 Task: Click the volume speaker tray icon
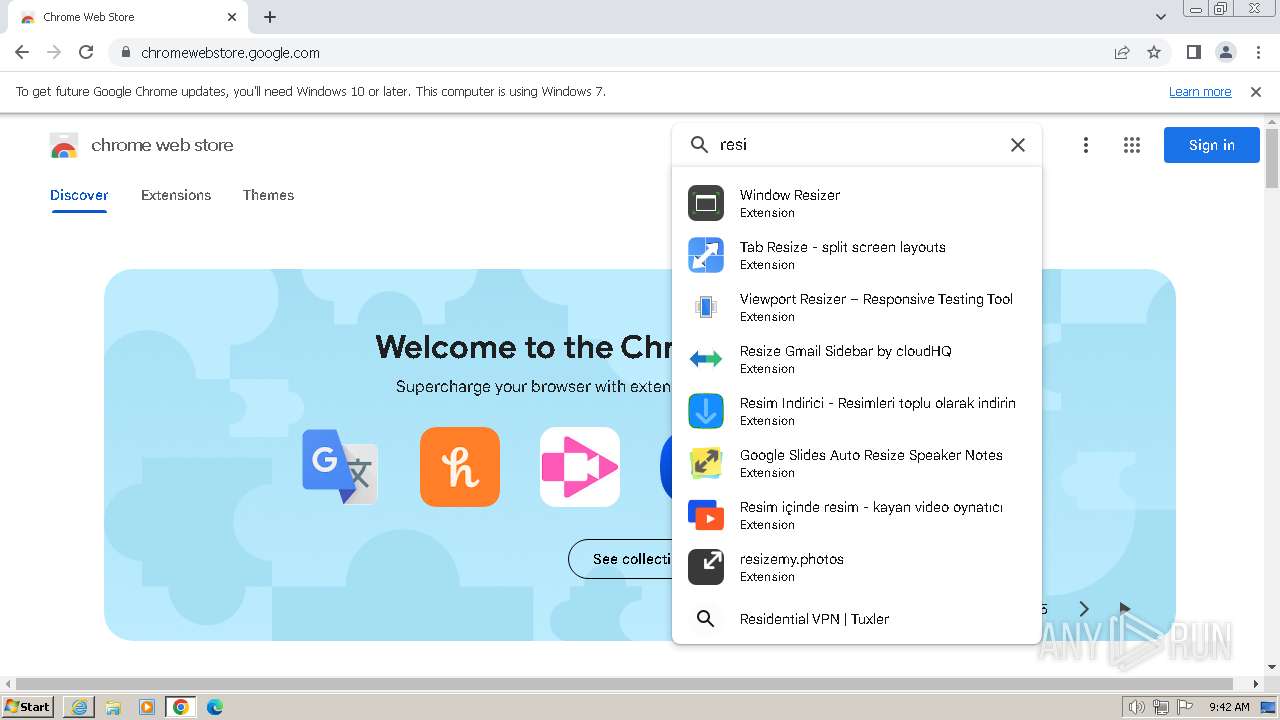pos(1136,707)
